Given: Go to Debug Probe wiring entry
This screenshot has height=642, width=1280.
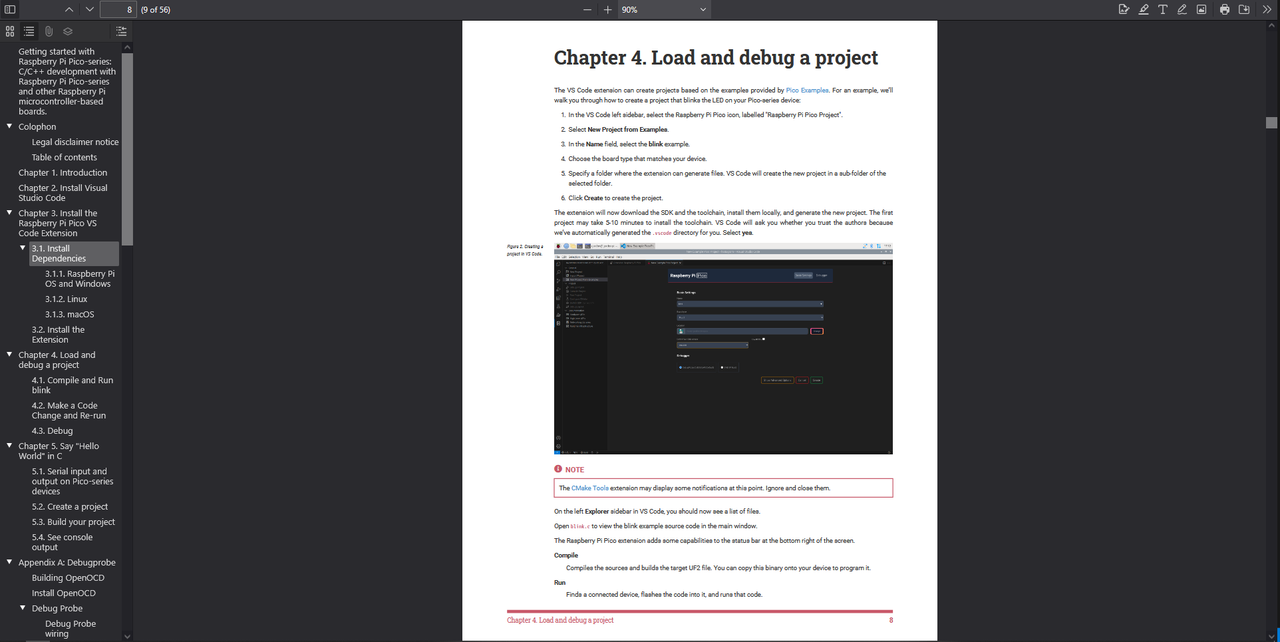Looking at the screenshot, I should [71, 628].
